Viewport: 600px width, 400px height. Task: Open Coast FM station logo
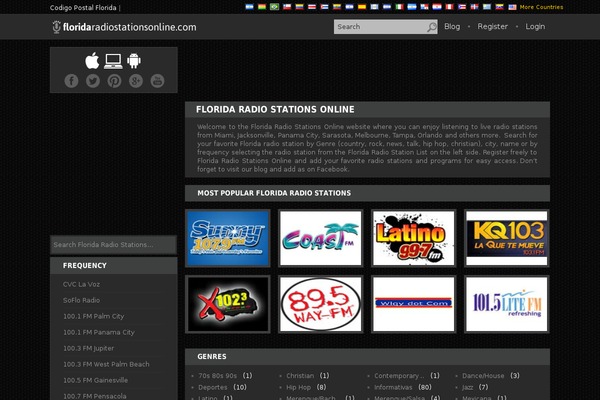click(x=321, y=238)
